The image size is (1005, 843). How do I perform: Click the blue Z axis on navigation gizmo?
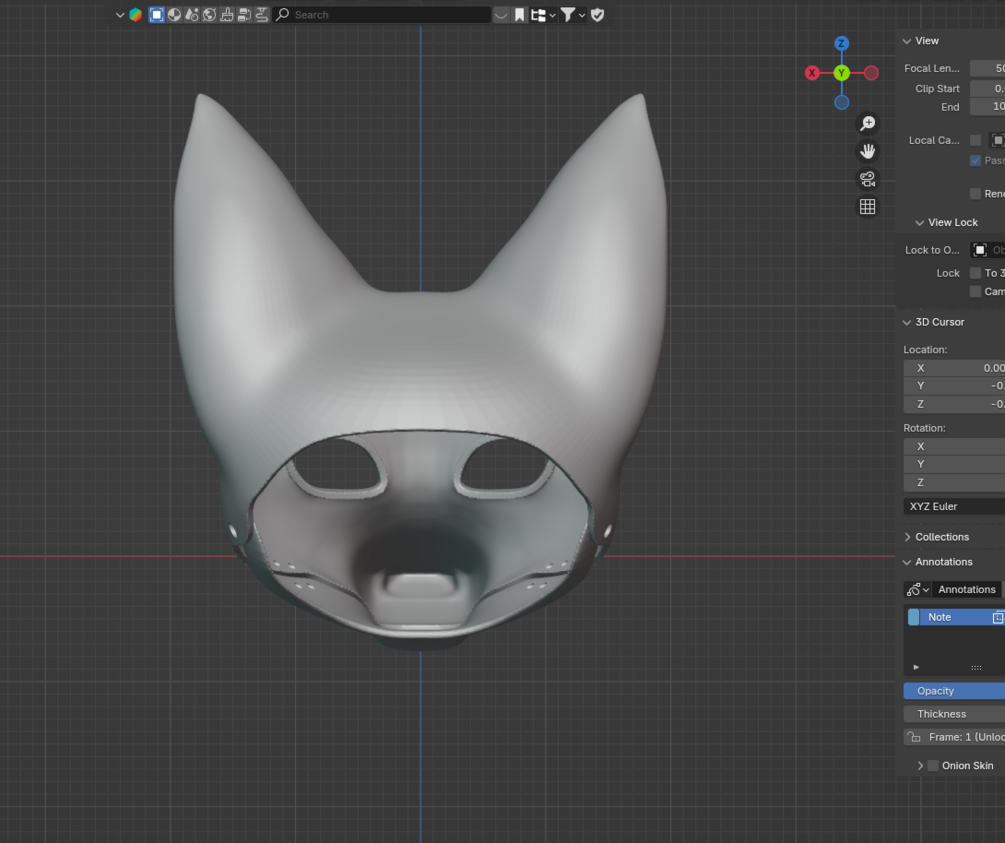842,44
